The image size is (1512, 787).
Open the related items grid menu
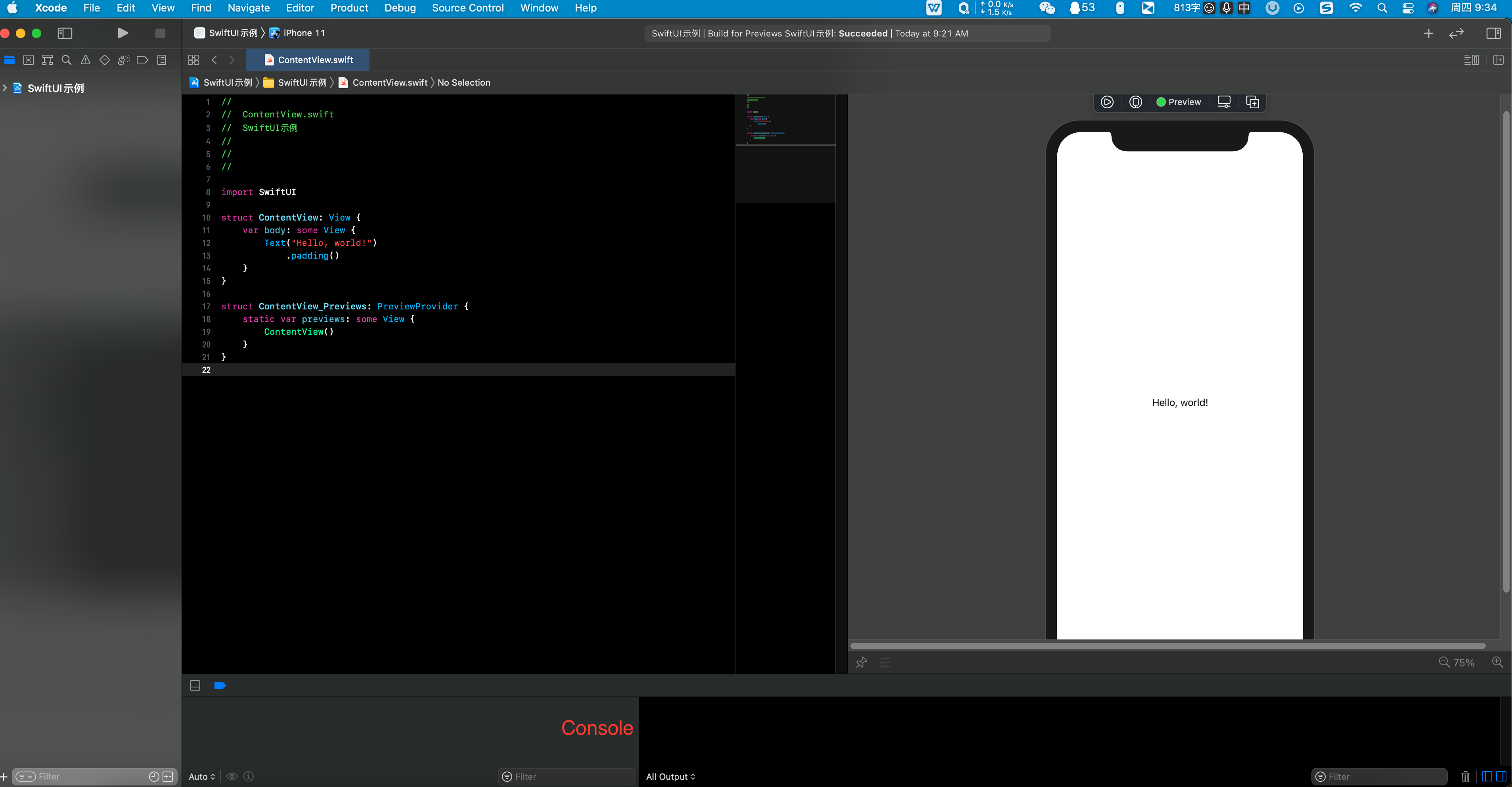pos(194,60)
